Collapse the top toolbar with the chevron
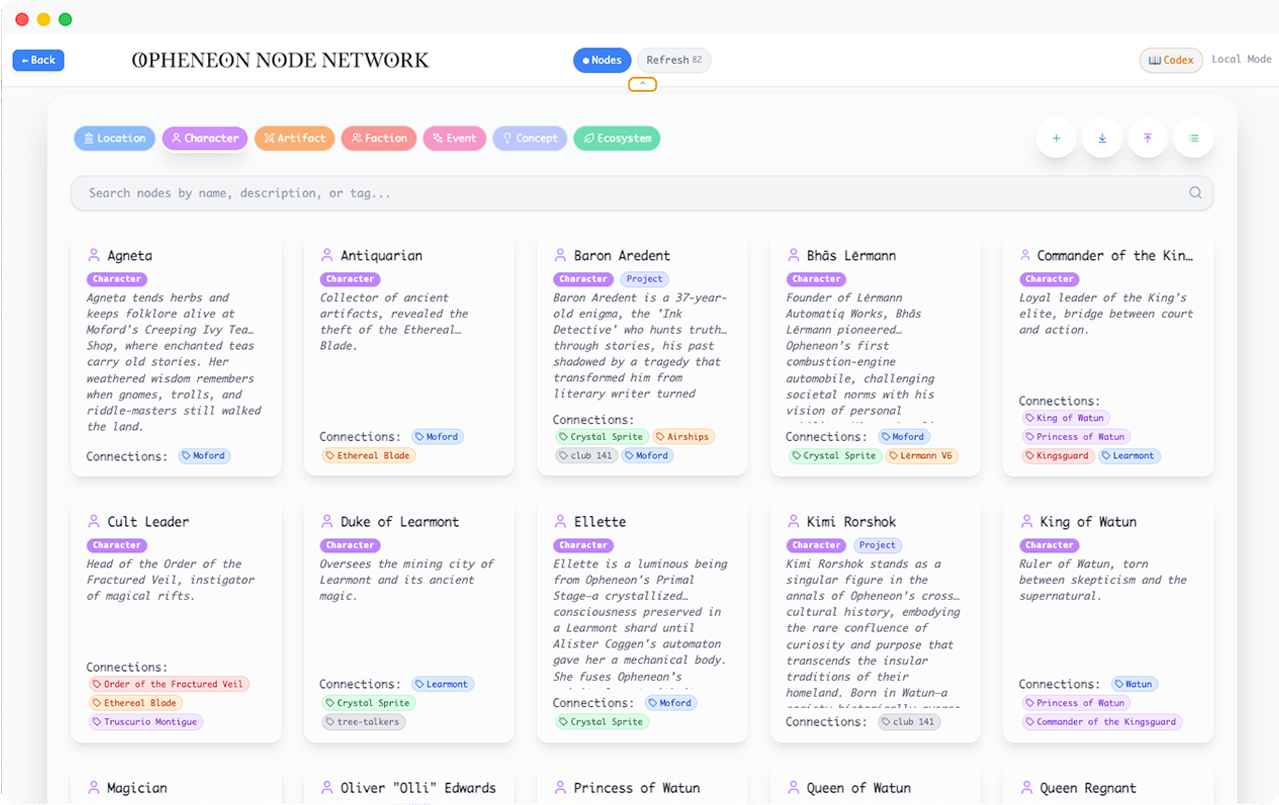This screenshot has width=1279, height=805. [641, 84]
